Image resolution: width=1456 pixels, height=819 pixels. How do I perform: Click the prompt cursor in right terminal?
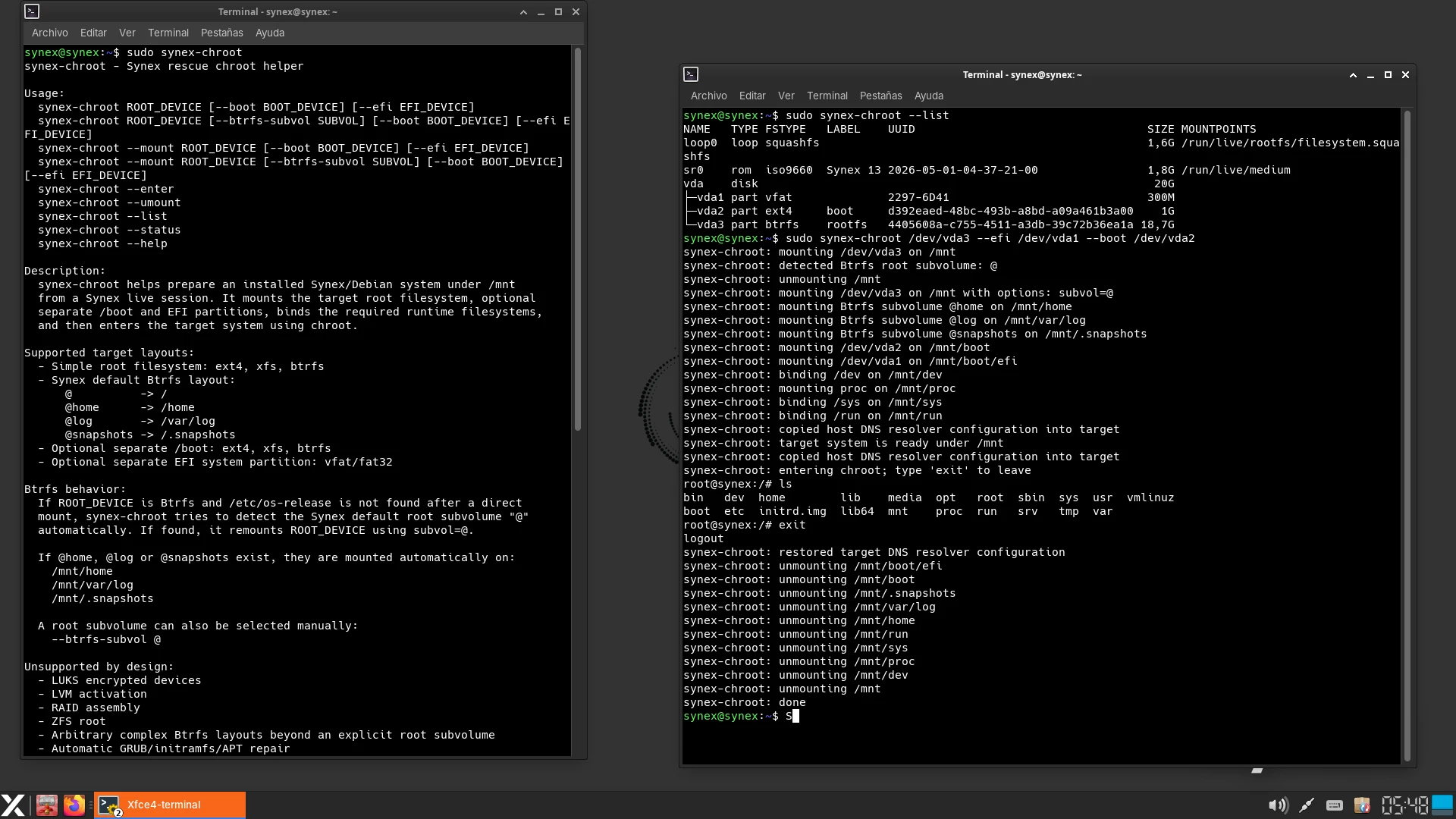tap(795, 716)
